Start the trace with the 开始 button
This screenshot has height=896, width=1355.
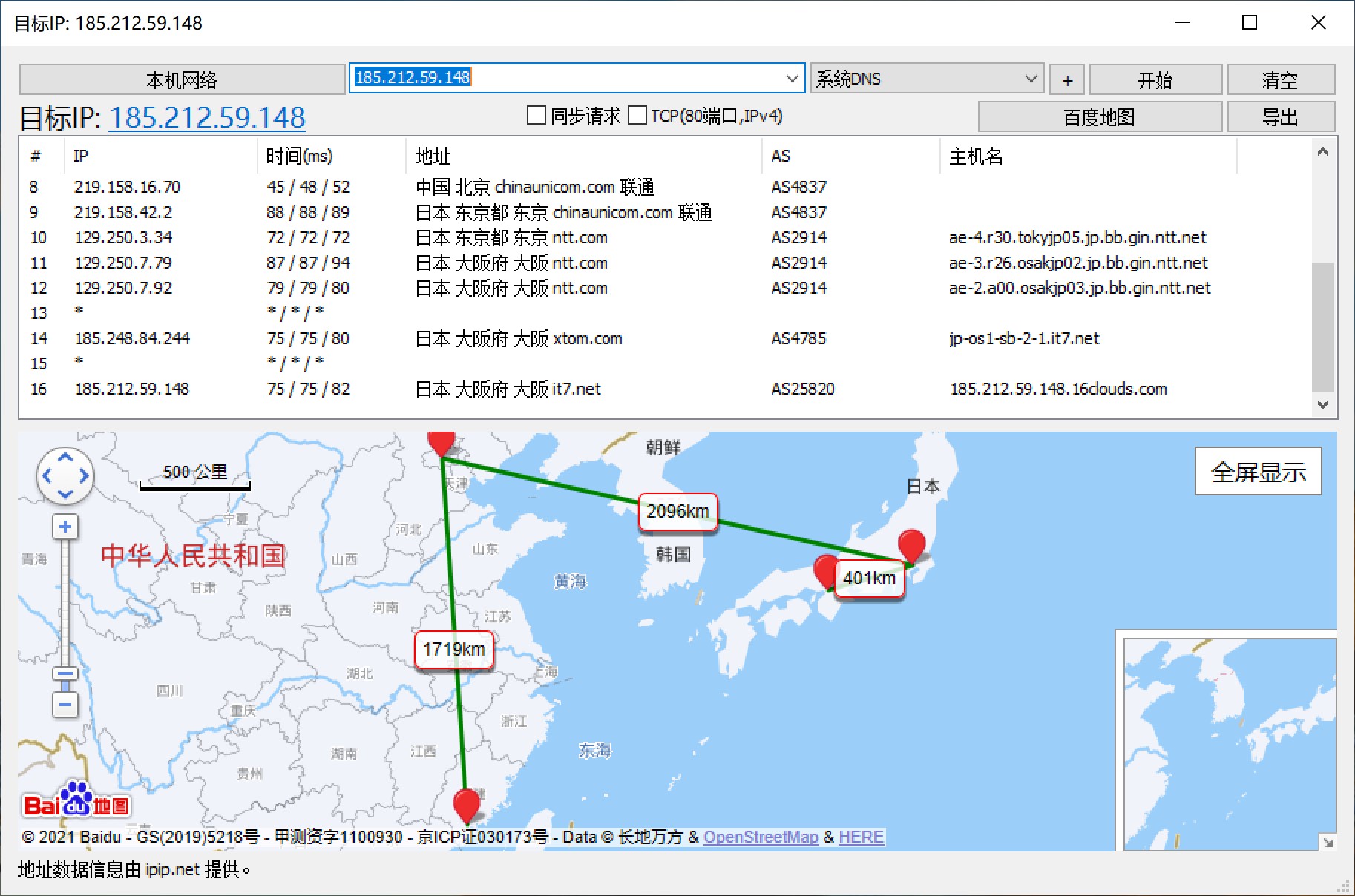[1155, 80]
